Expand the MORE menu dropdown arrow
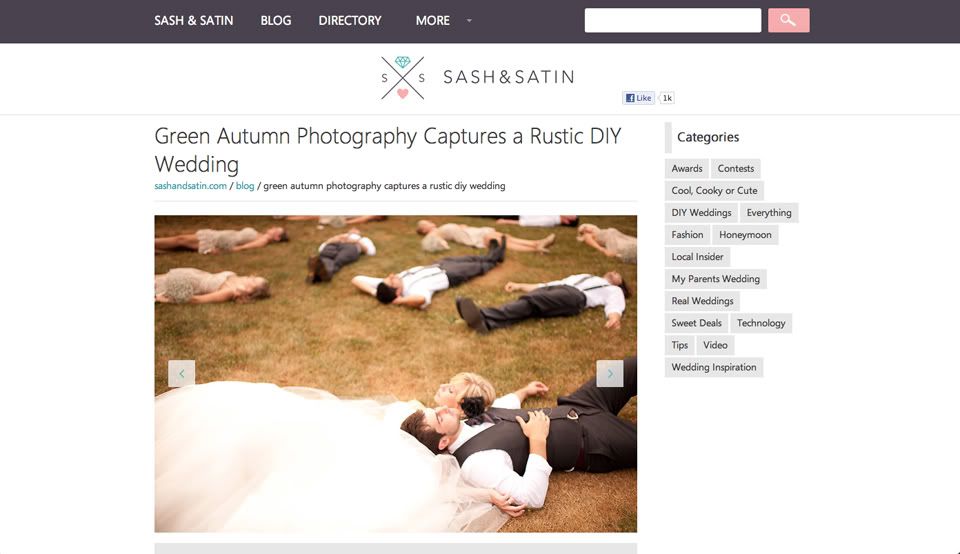Screen dimensions: 960x554 click(x=470, y=21)
